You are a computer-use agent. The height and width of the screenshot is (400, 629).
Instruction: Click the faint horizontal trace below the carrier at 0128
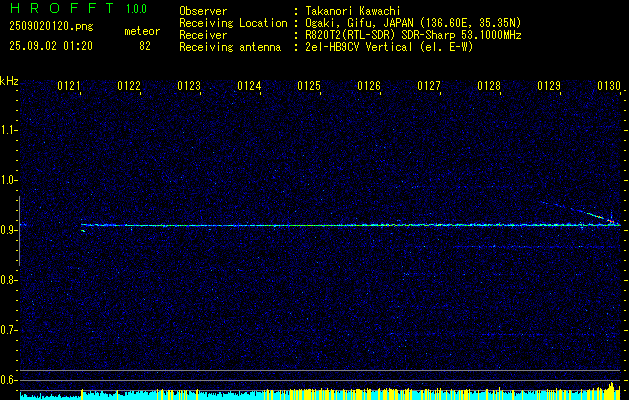point(538,247)
